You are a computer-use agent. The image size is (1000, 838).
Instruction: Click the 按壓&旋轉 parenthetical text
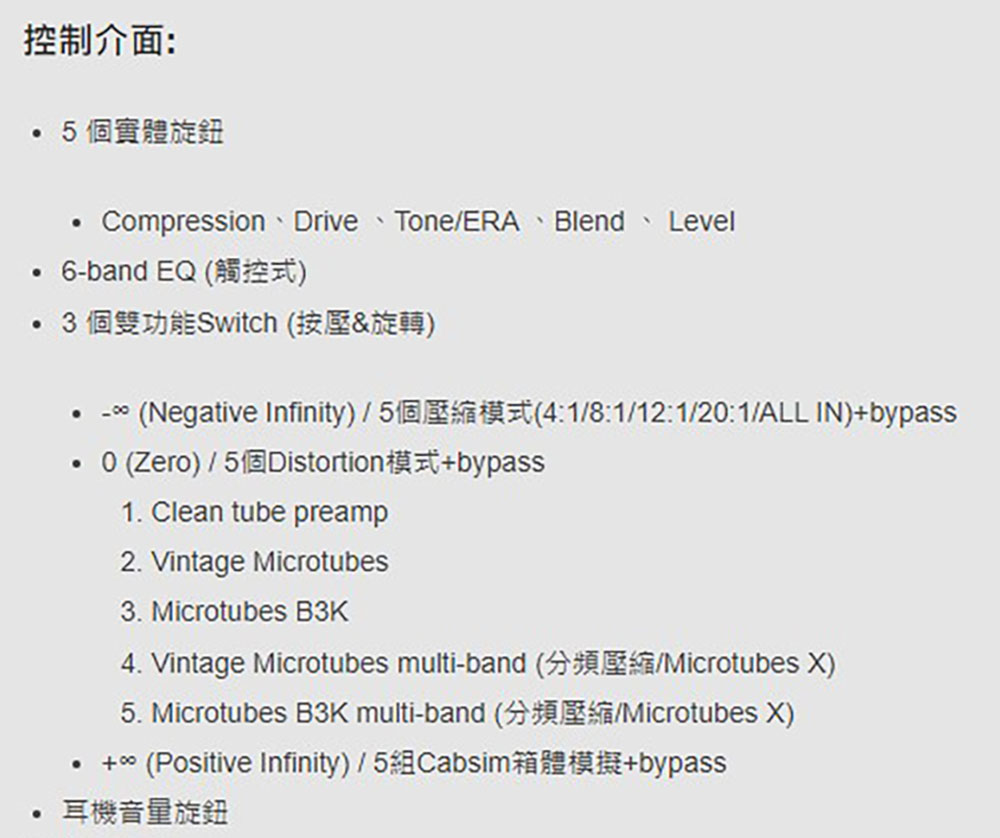point(360,323)
